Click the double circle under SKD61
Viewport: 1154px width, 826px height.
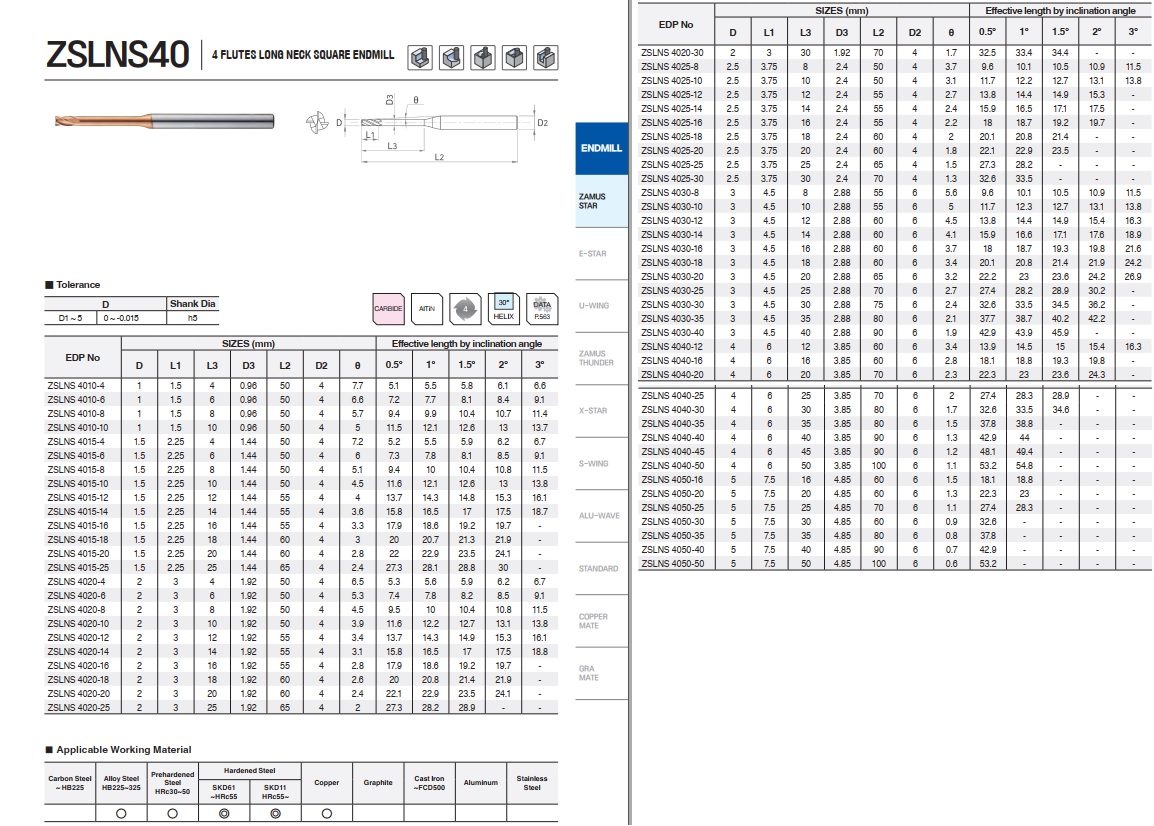pos(224,813)
